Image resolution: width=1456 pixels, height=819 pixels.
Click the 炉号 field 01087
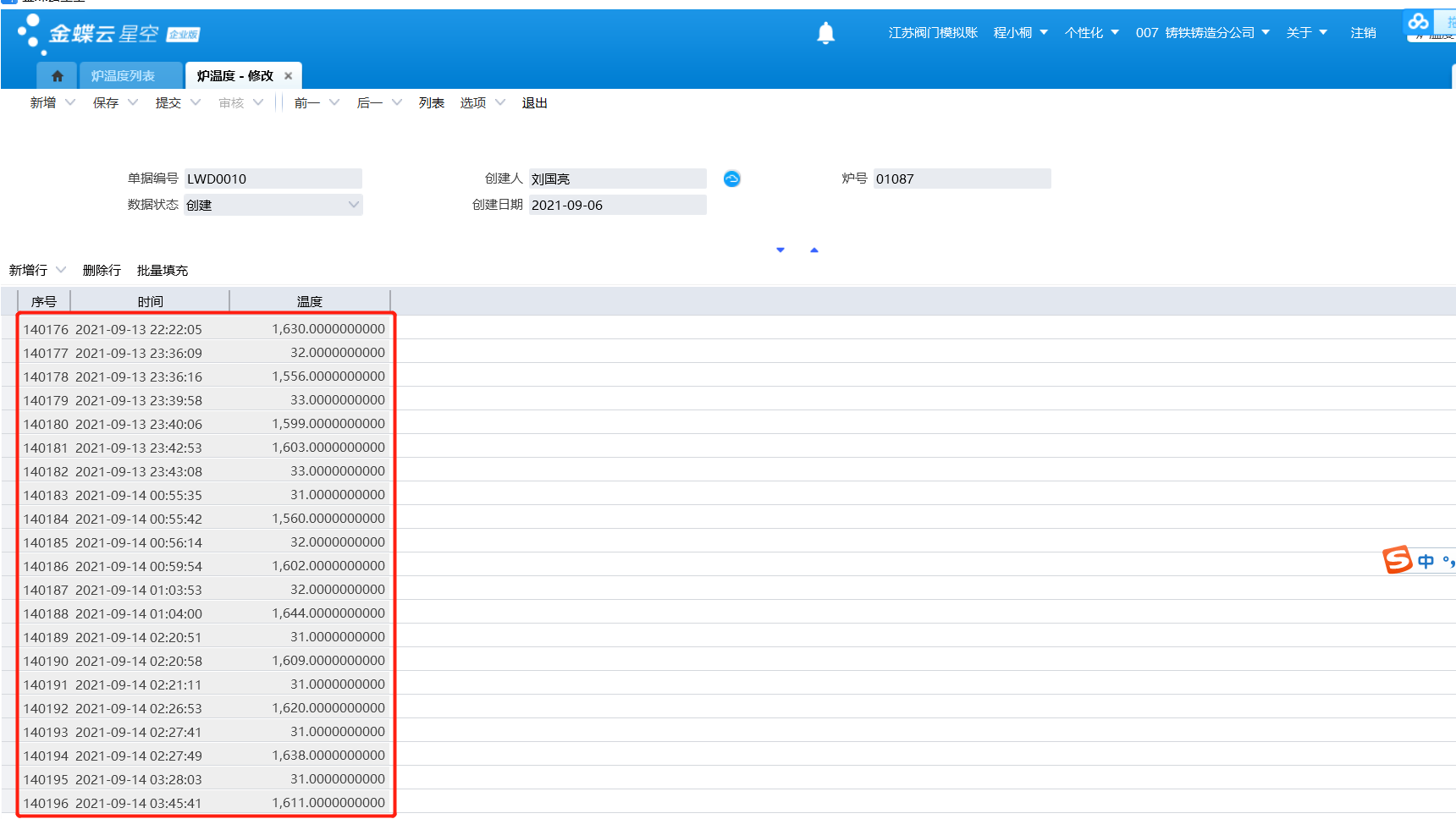[x=962, y=179]
